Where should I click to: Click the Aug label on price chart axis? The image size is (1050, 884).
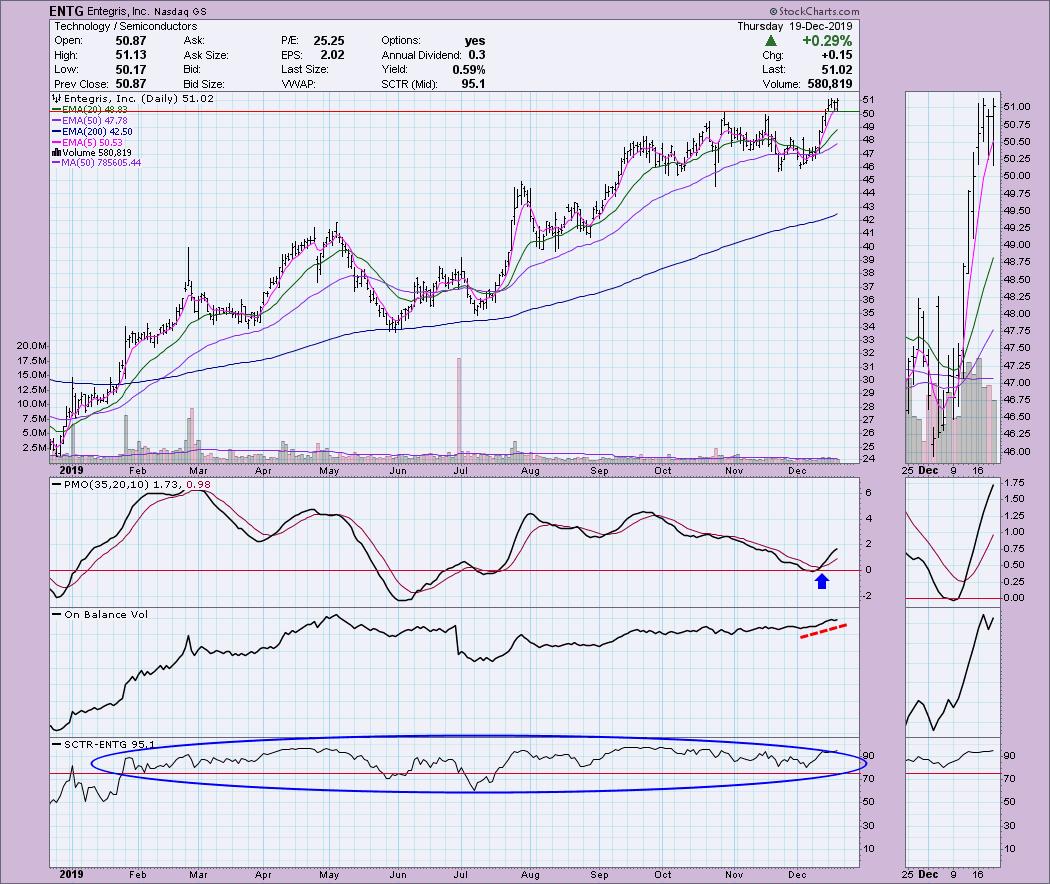coord(530,471)
